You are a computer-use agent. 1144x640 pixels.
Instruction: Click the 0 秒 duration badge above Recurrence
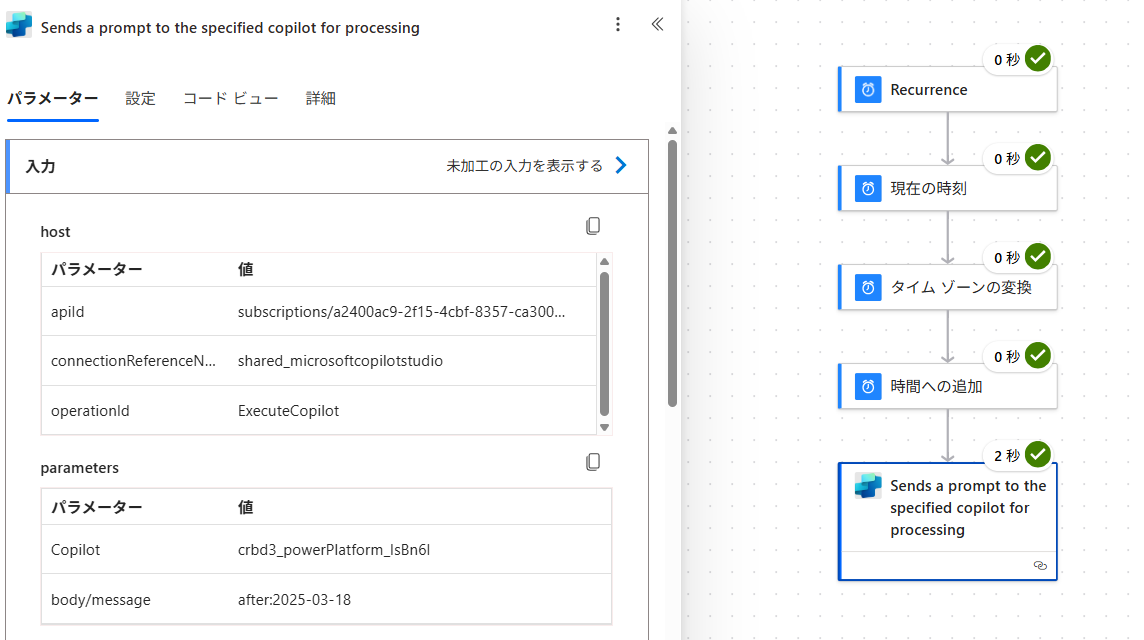click(1007, 60)
